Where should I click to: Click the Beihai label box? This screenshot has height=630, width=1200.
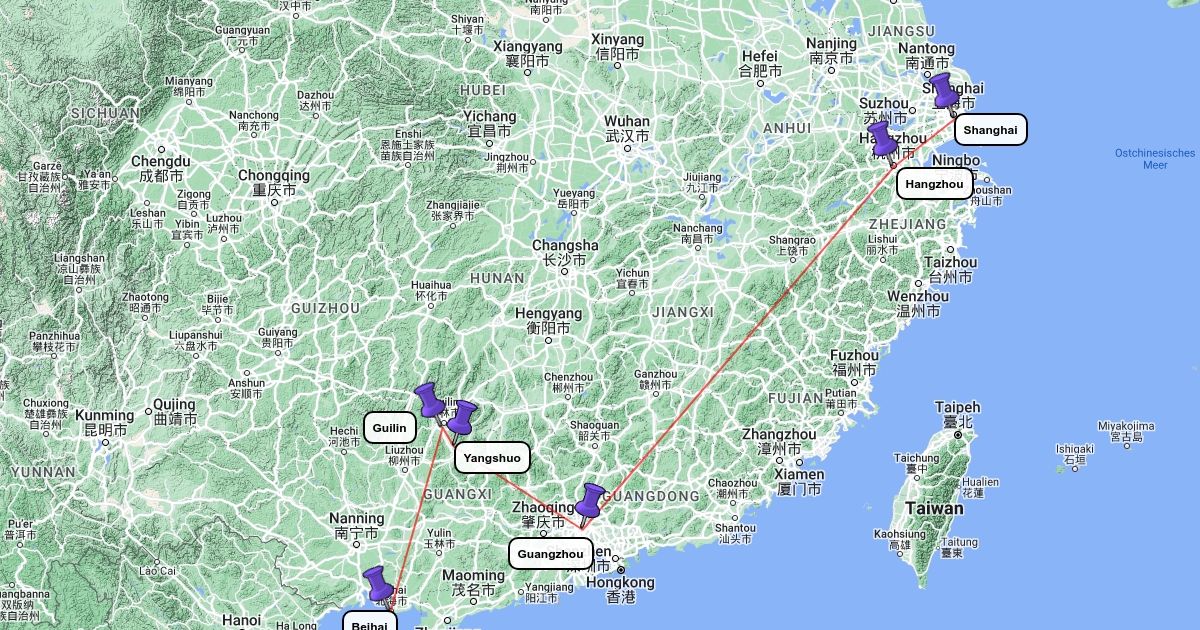tap(370, 624)
